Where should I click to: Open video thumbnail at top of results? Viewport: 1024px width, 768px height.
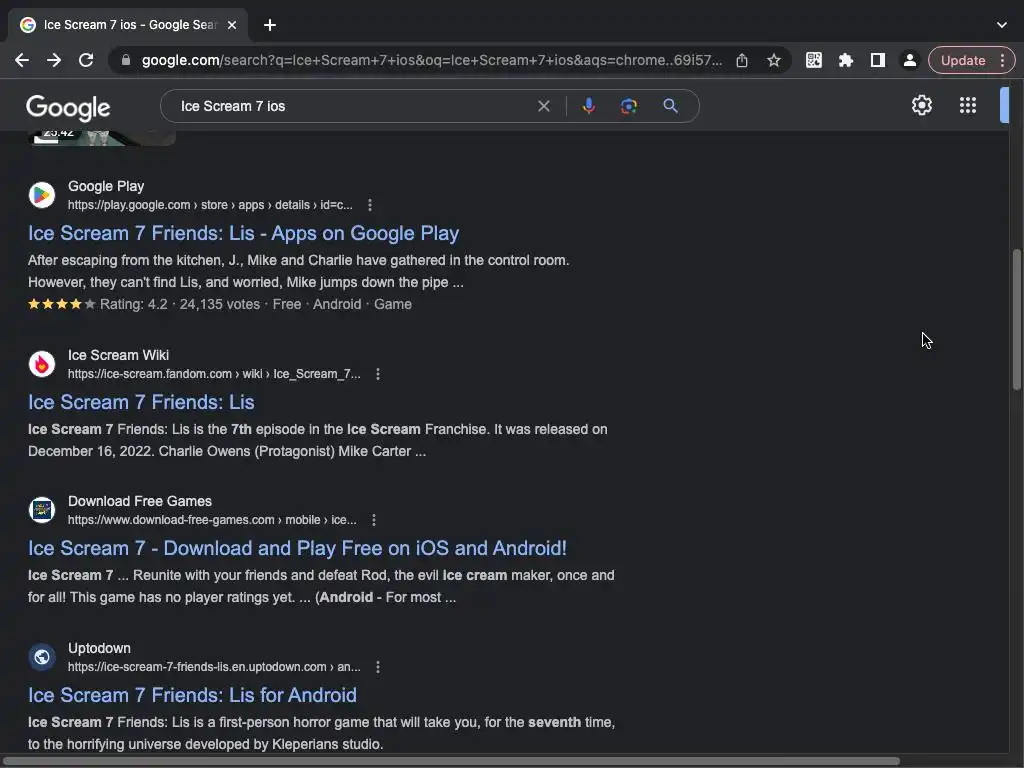click(x=102, y=137)
